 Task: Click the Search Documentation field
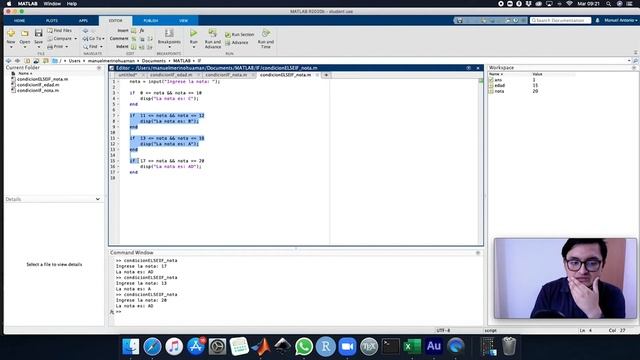560,20
